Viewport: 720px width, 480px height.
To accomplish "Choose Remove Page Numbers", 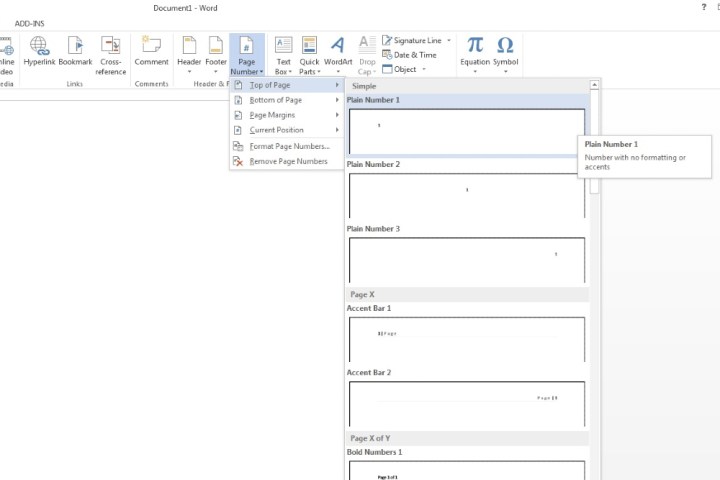I will point(287,161).
